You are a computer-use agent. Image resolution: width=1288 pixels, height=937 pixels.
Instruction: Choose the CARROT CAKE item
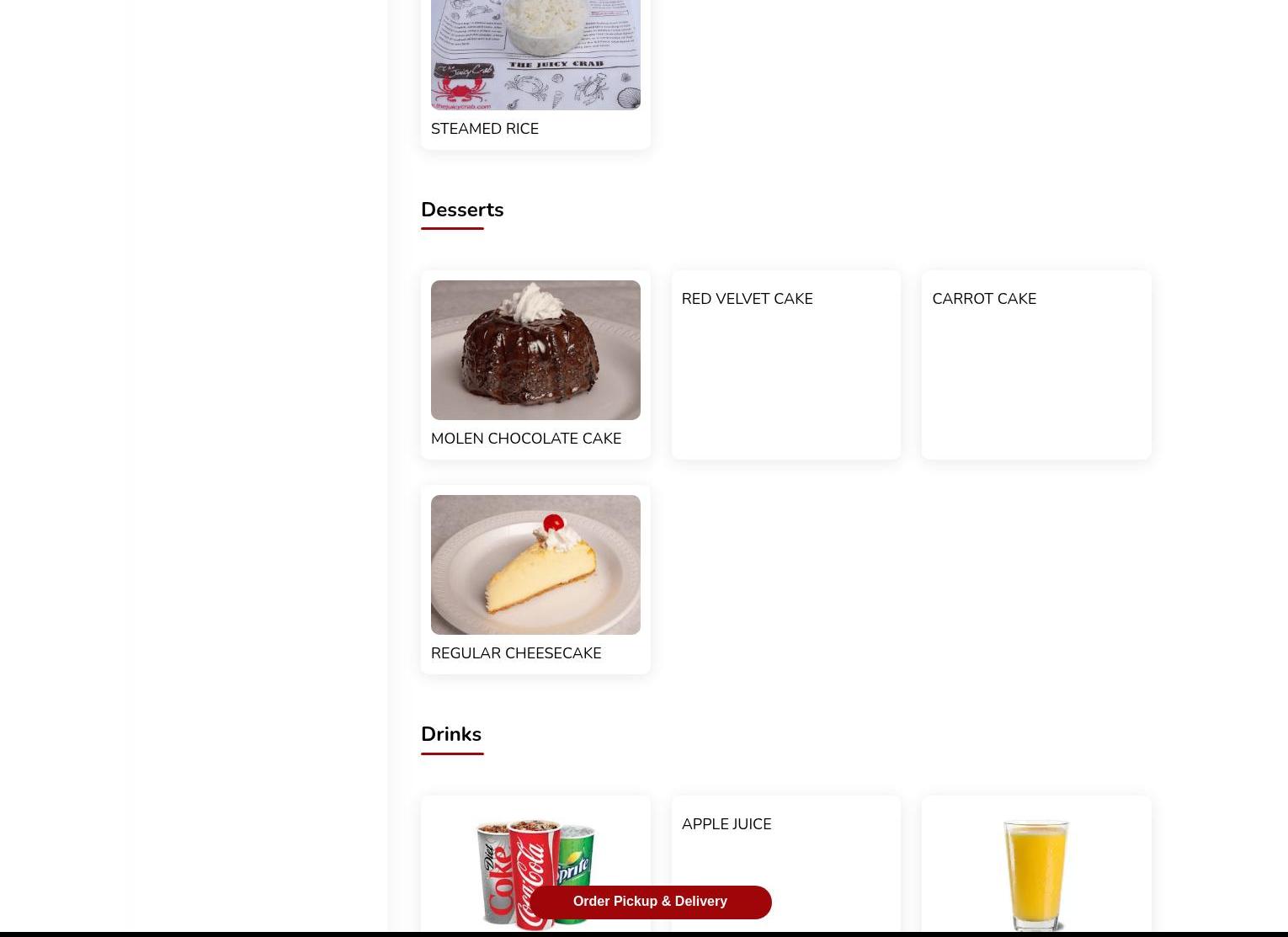pos(984,299)
